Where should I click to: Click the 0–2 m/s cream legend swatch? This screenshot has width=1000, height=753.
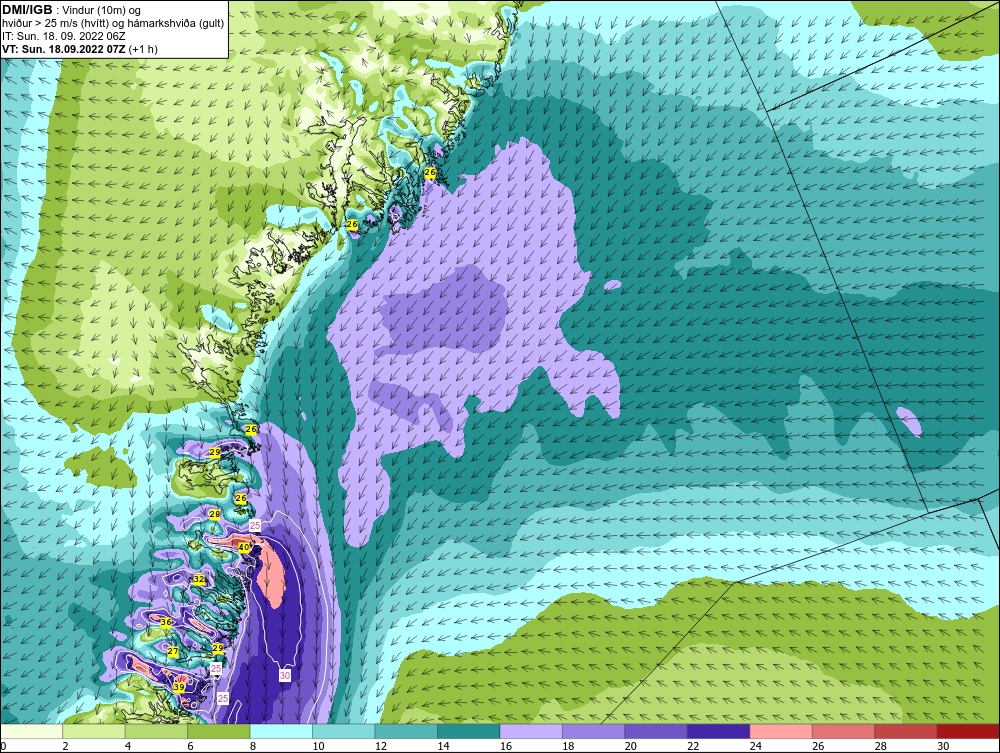tap(31, 731)
